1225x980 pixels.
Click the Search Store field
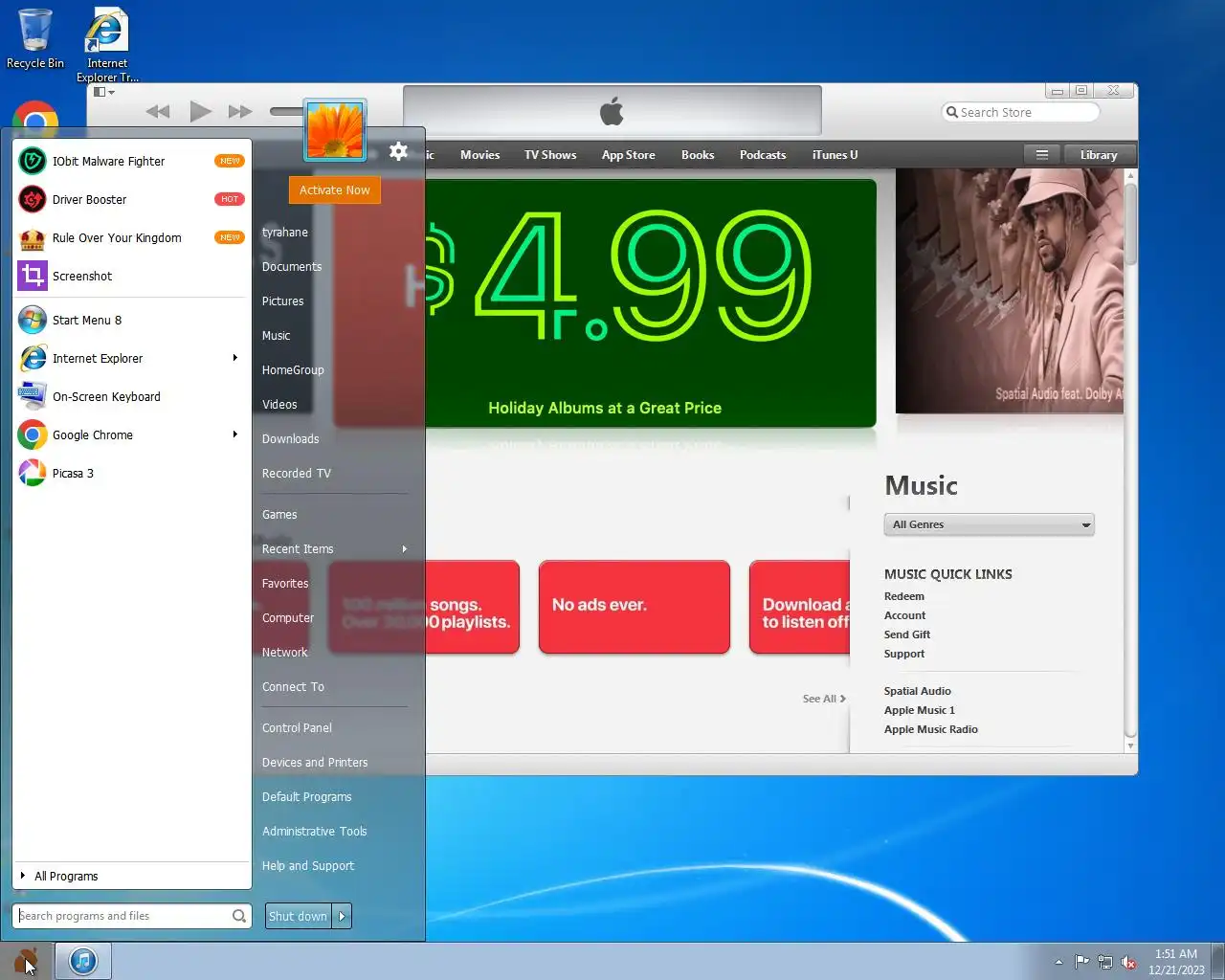tap(1020, 112)
